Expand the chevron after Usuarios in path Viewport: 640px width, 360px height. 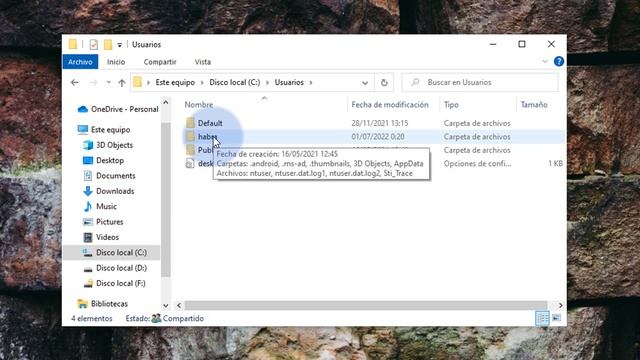(x=311, y=83)
